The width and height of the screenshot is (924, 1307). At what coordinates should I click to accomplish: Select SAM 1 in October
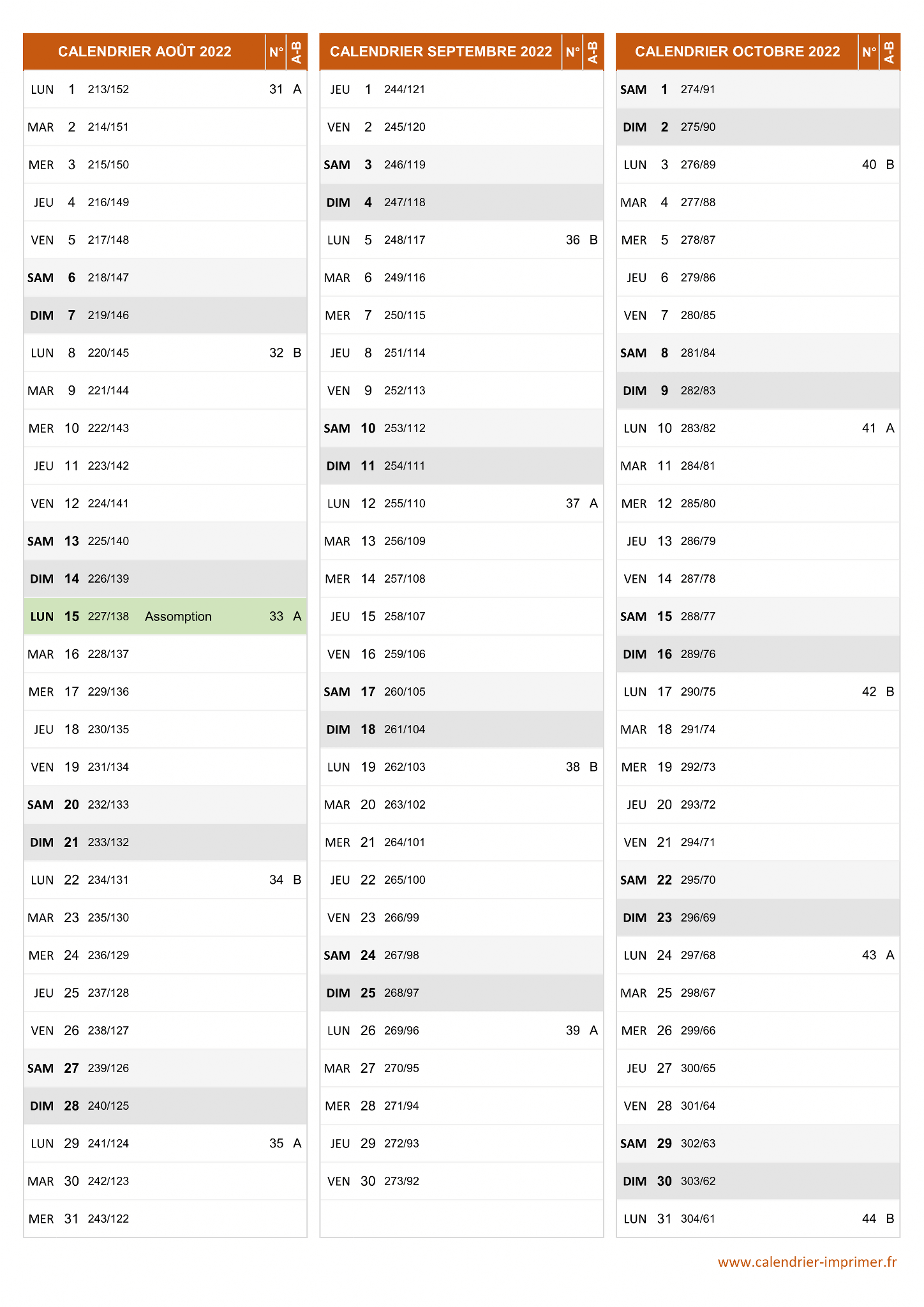click(x=645, y=89)
